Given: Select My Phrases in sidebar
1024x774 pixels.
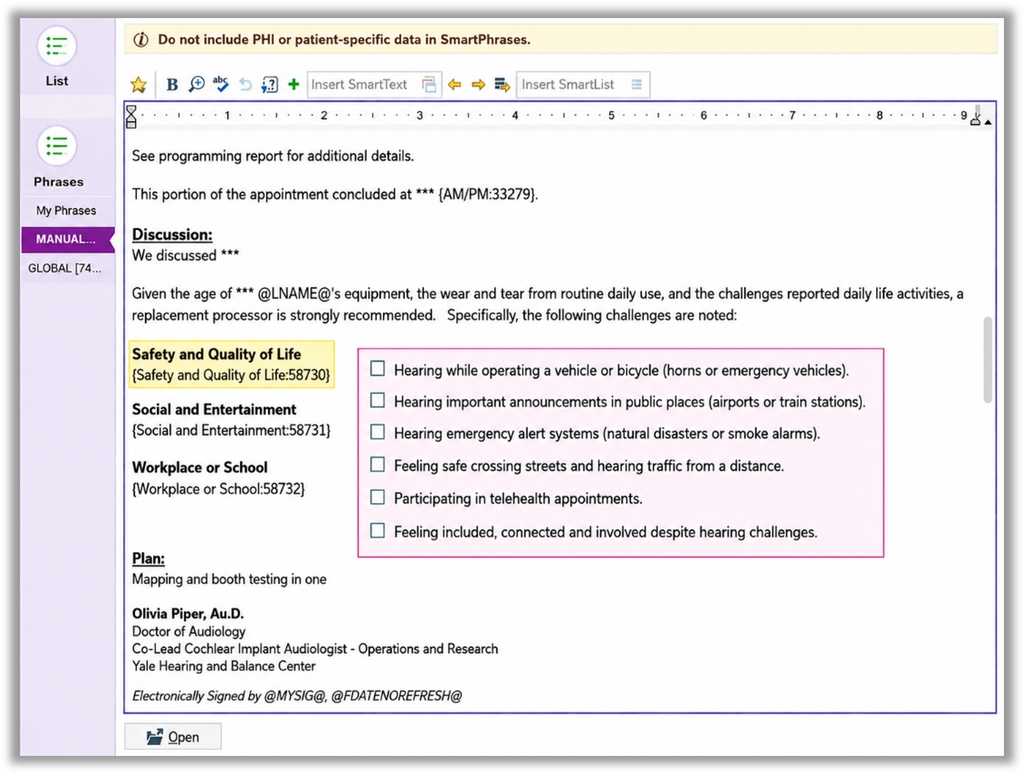Looking at the screenshot, I should [66, 210].
